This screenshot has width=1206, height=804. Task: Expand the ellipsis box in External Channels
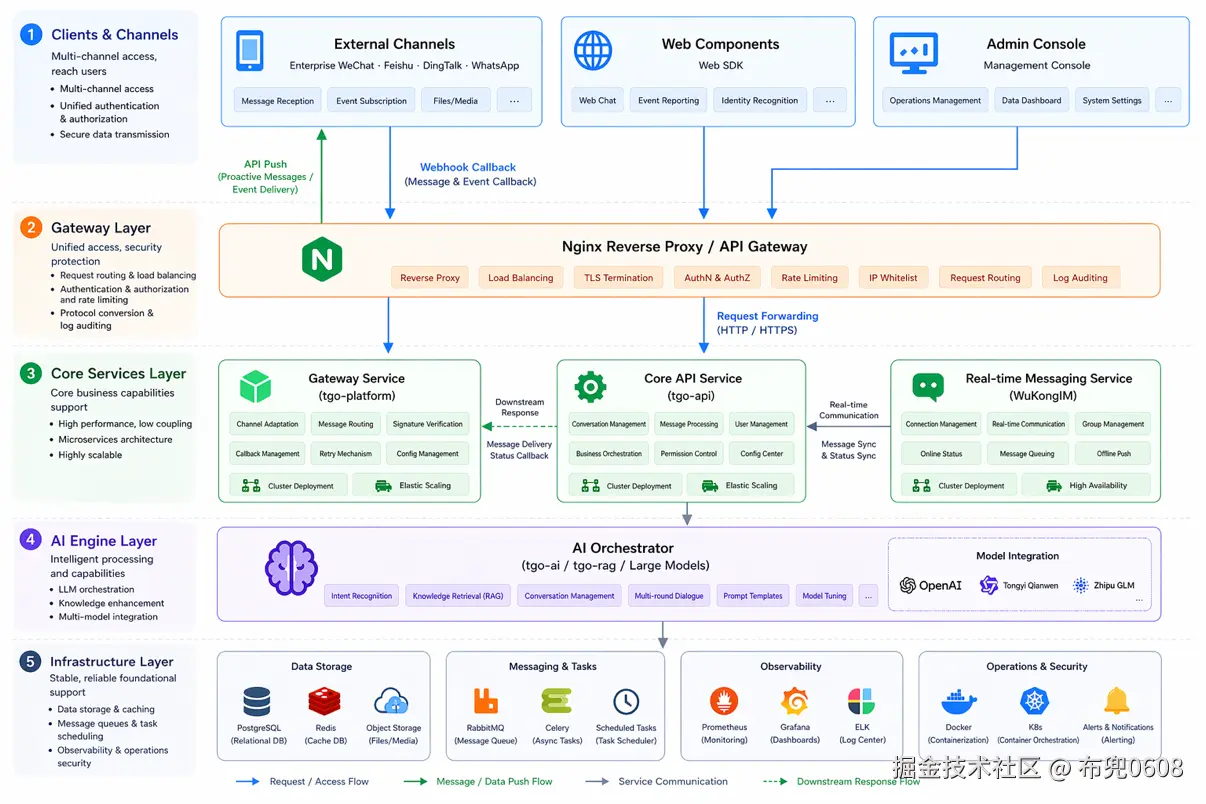tap(514, 100)
